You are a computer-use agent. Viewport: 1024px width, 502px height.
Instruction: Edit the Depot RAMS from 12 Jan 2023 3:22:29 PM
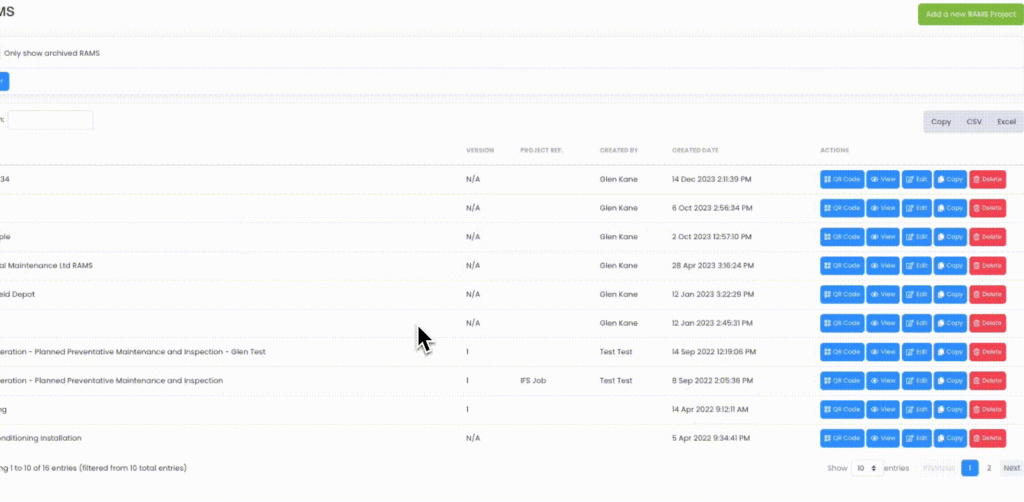[x=917, y=294]
